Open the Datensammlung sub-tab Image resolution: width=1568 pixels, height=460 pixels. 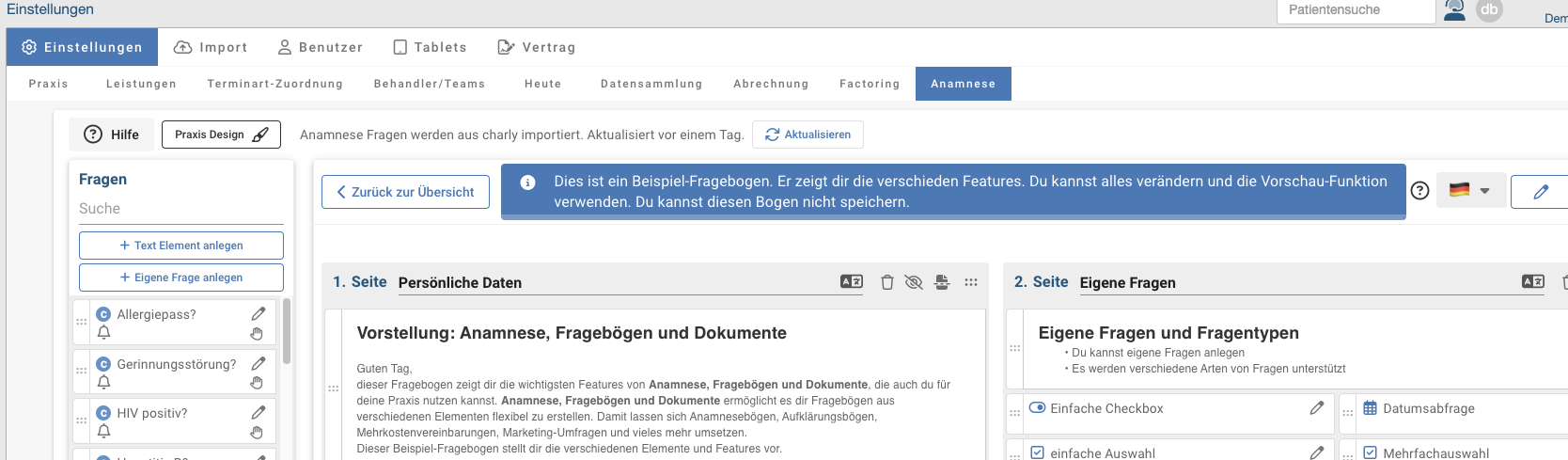pos(651,84)
